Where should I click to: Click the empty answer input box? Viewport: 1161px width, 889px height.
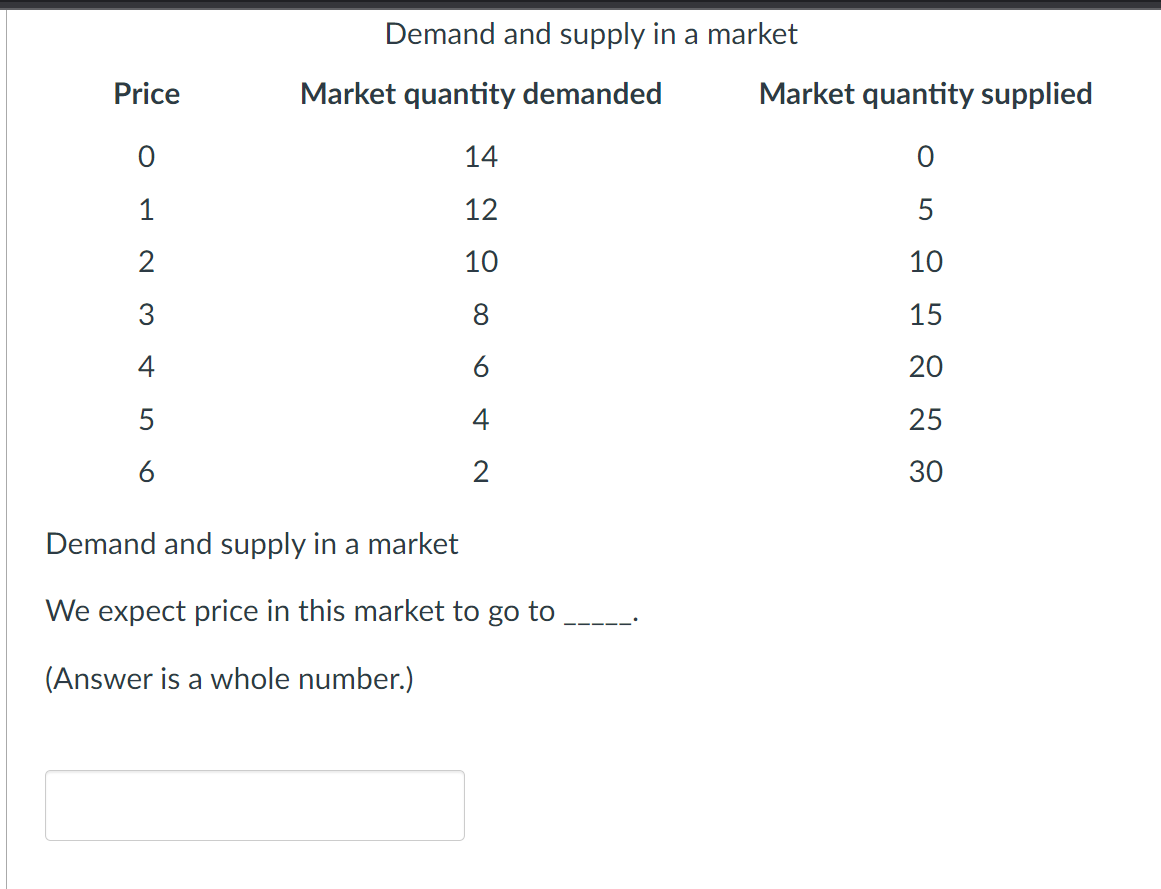(x=254, y=804)
